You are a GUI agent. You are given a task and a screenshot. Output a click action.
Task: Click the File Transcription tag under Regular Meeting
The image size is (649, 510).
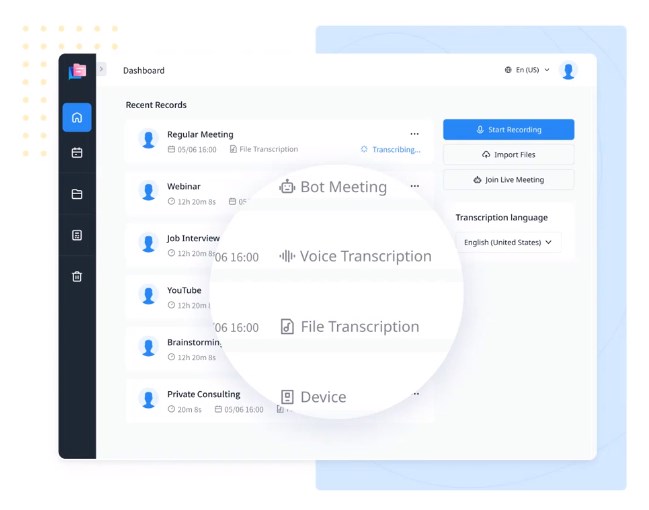point(264,149)
